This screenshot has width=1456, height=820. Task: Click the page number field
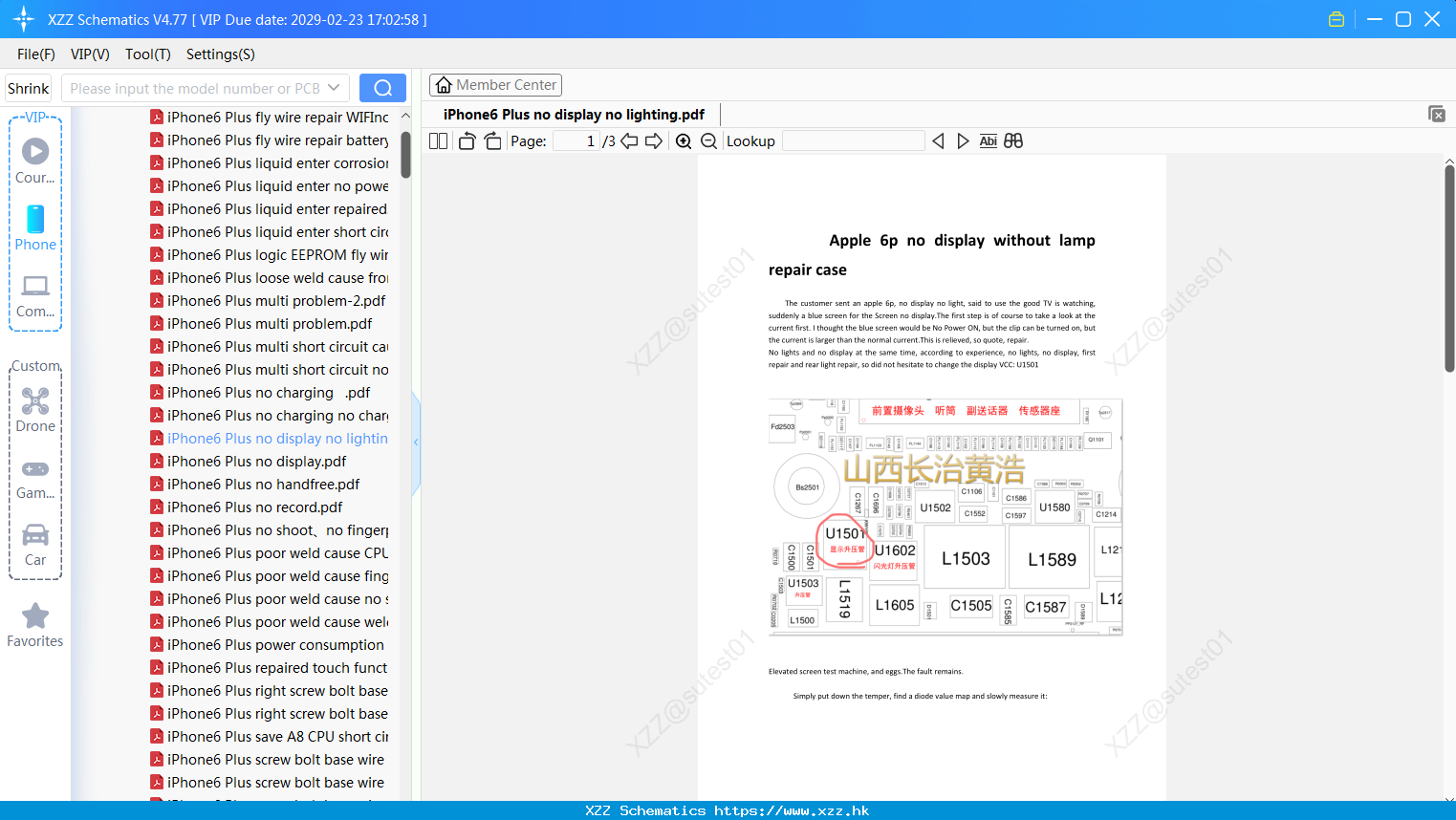tap(576, 141)
